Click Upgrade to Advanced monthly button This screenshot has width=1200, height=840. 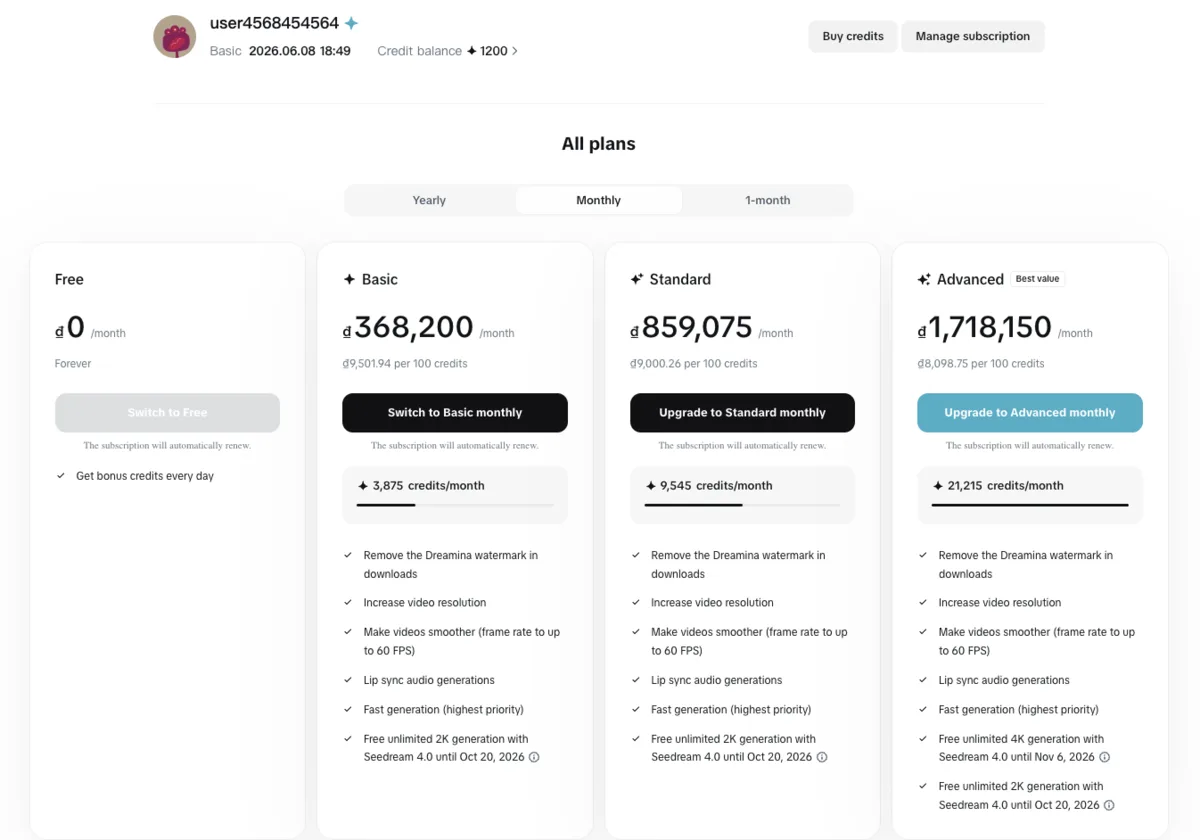coord(1030,412)
